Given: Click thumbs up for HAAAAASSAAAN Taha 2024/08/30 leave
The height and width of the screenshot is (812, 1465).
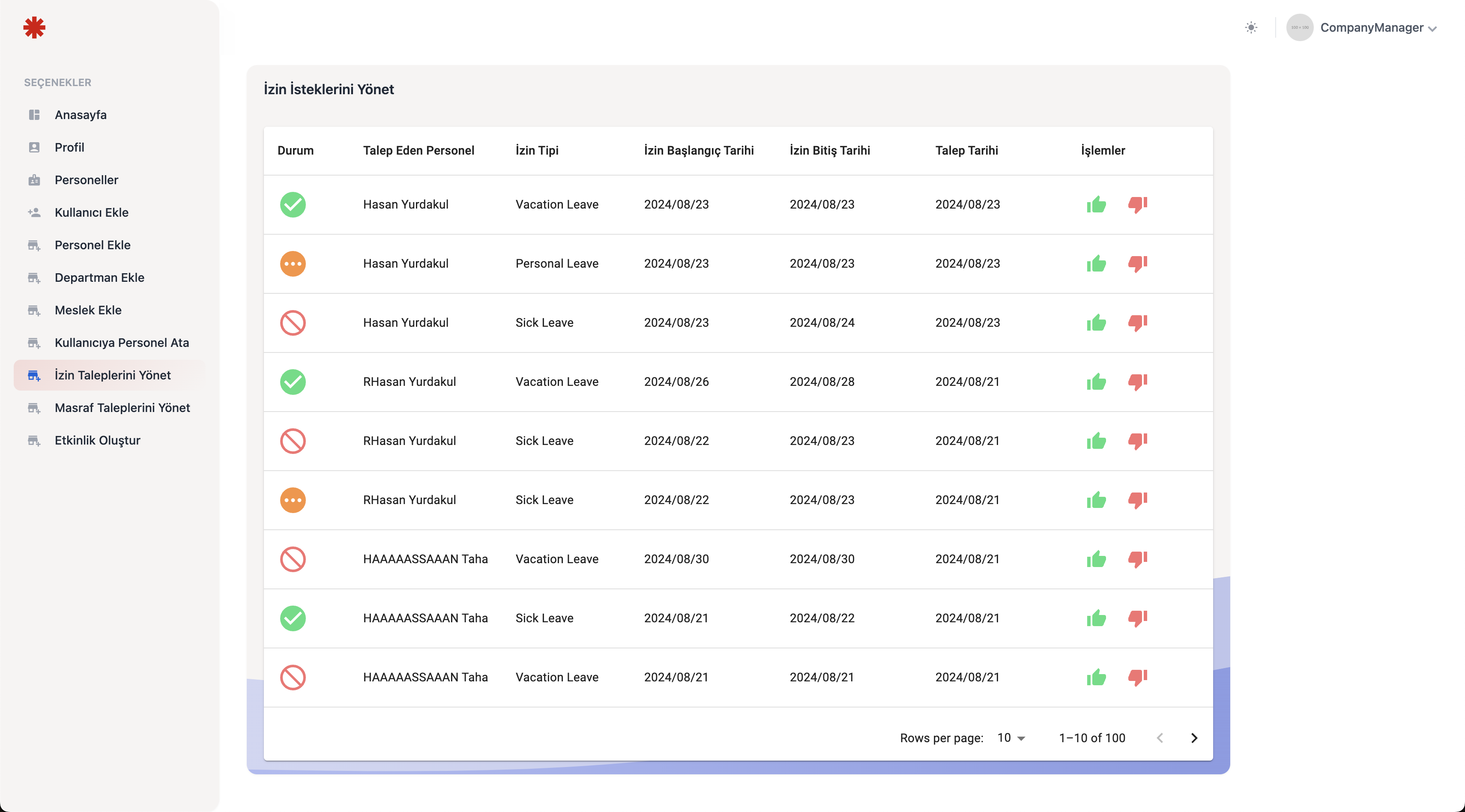Looking at the screenshot, I should (x=1096, y=559).
